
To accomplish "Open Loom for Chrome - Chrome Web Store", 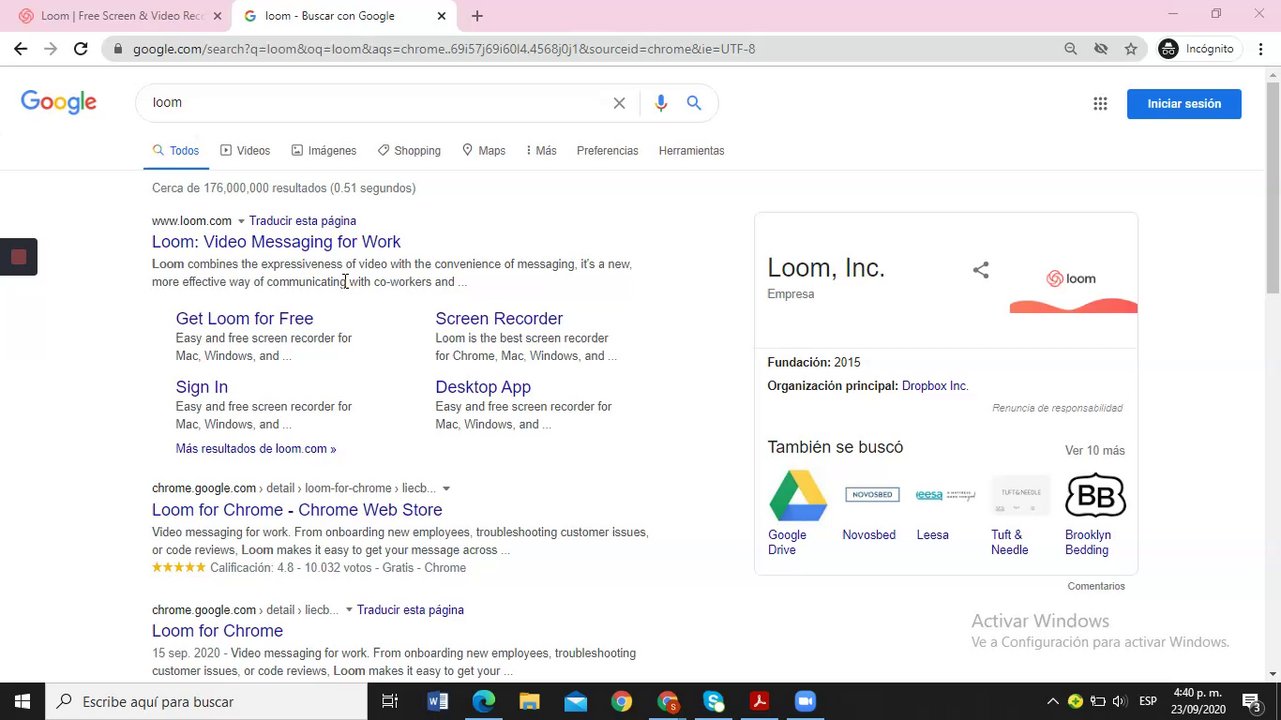I will click(x=297, y=510).
